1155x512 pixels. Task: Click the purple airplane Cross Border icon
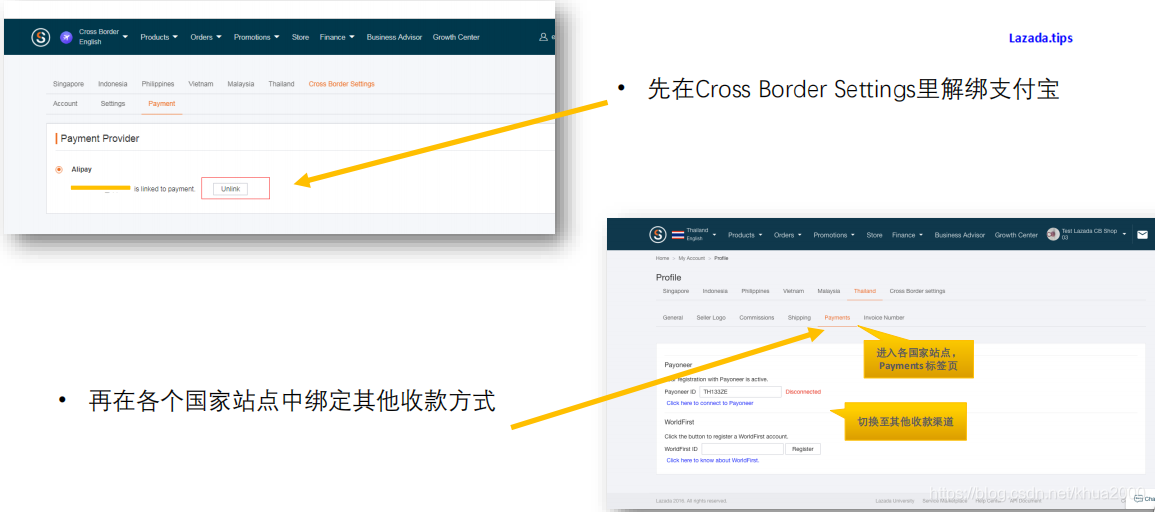pos(66,37)
